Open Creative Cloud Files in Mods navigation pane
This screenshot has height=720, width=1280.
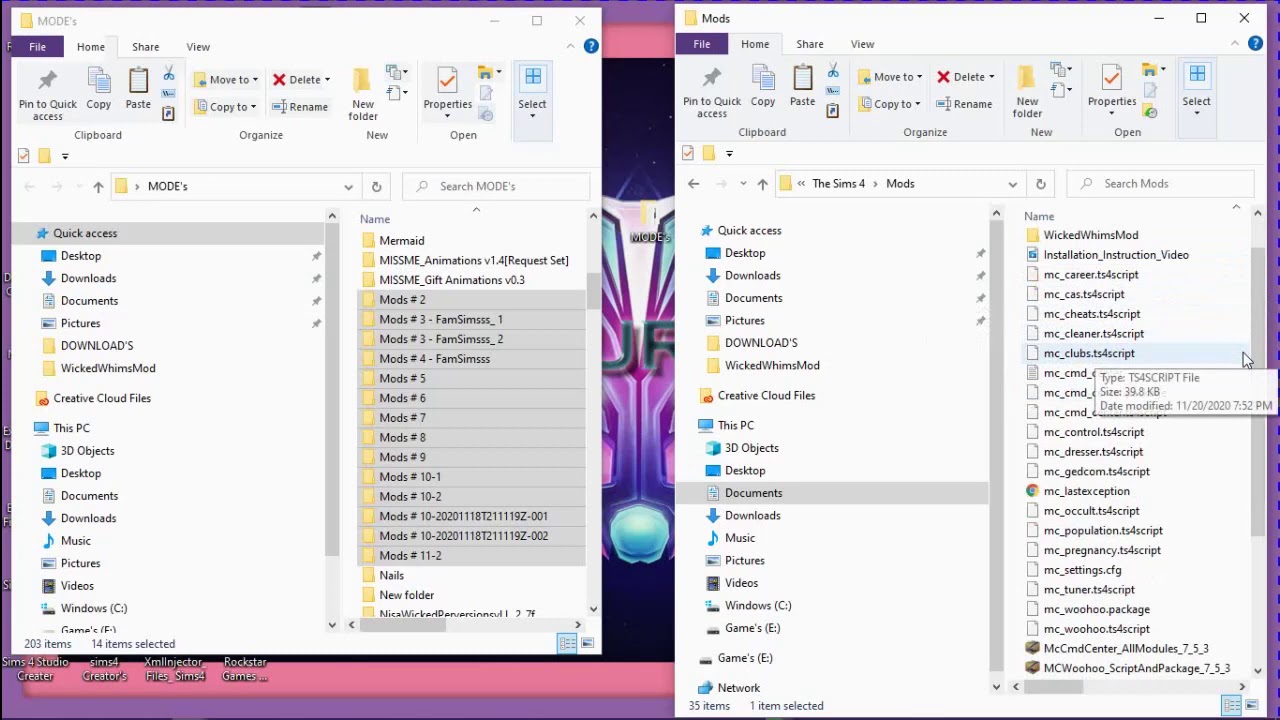(766, 396)
